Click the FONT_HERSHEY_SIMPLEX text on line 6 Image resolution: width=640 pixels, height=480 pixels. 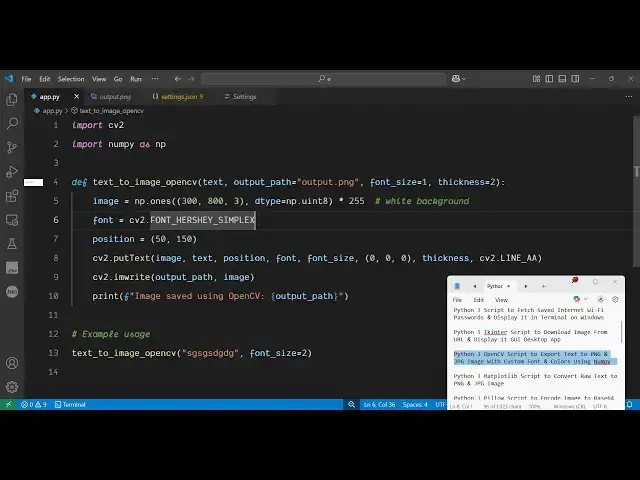(x=202, y=220)
